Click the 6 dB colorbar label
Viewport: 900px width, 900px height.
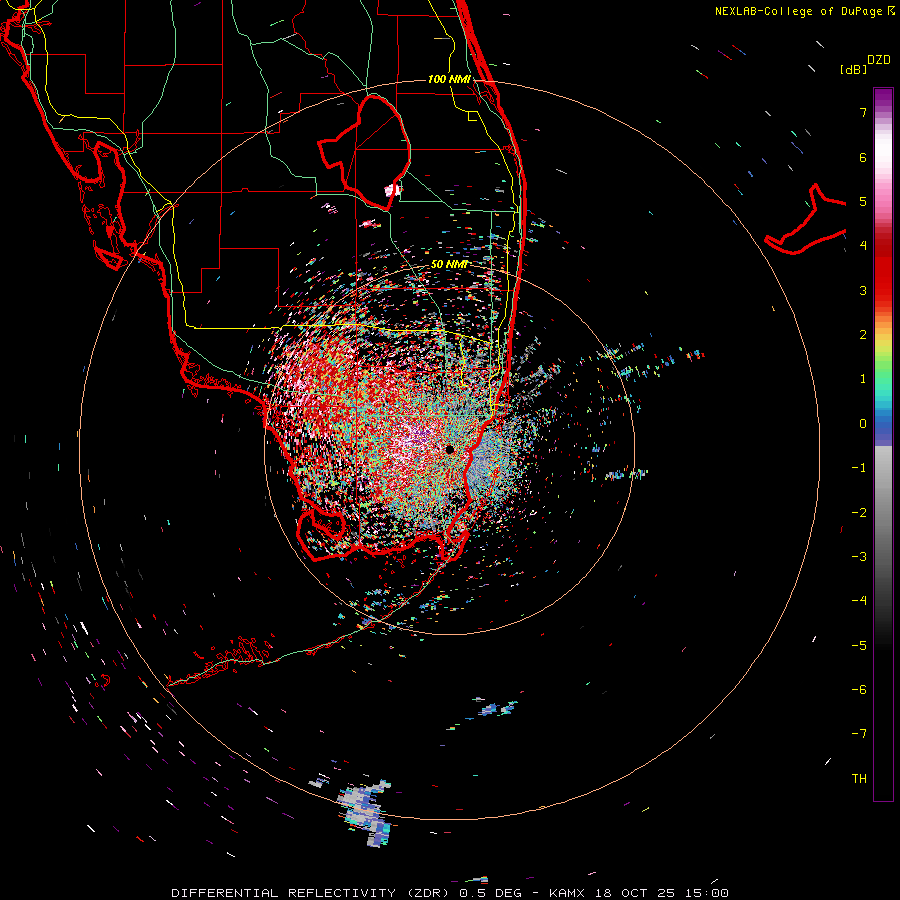click(x=863, y=157)
